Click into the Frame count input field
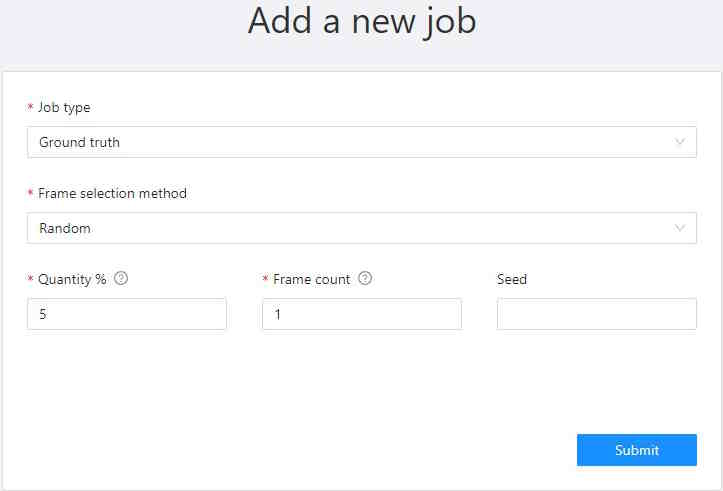723x491 pixels. pyautogui.click(x=362, y=314)
